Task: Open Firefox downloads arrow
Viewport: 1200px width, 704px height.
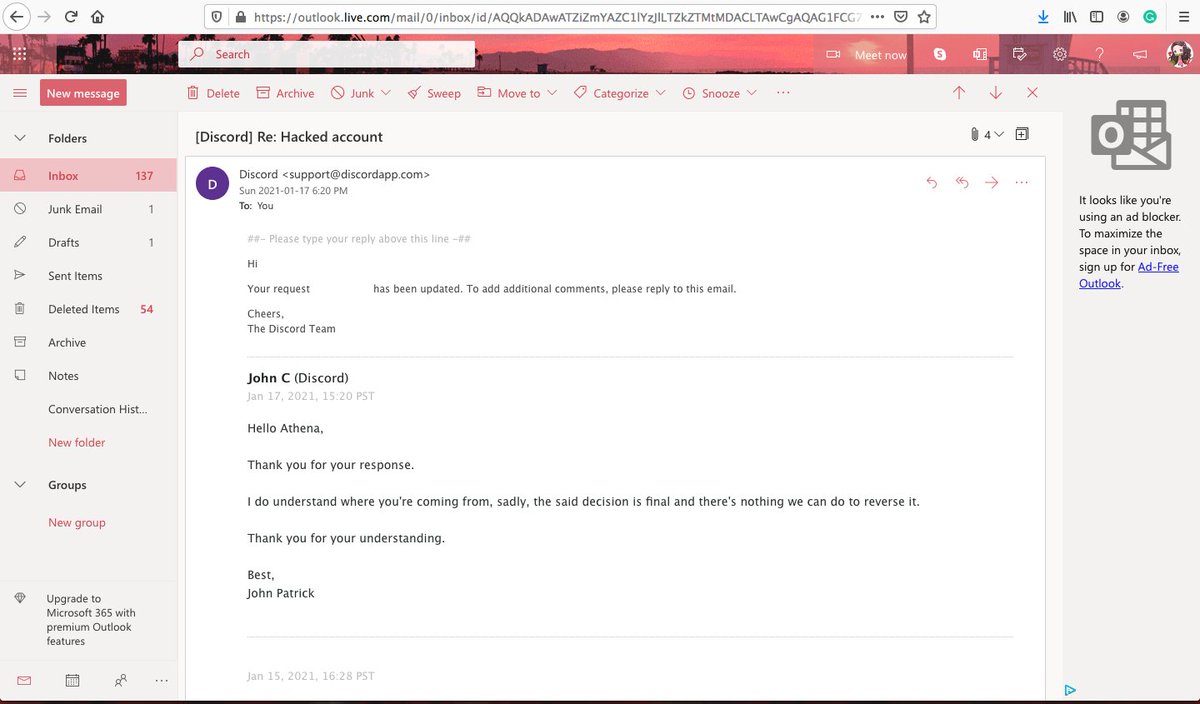Action: tap(1043, 17)
